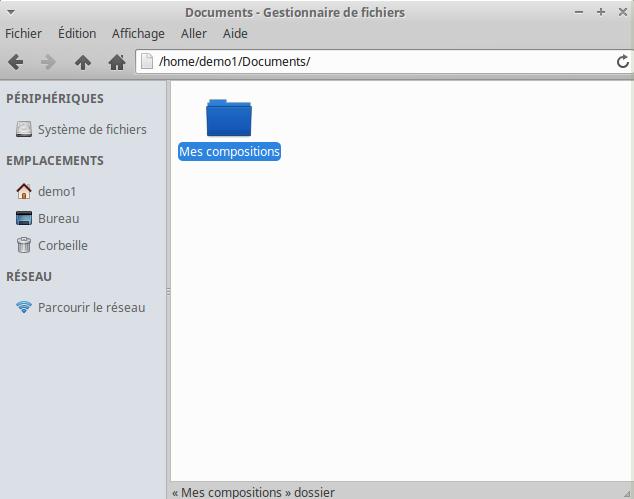Go up to the parent folder
The image size is (634, 499).
(83, 62)
